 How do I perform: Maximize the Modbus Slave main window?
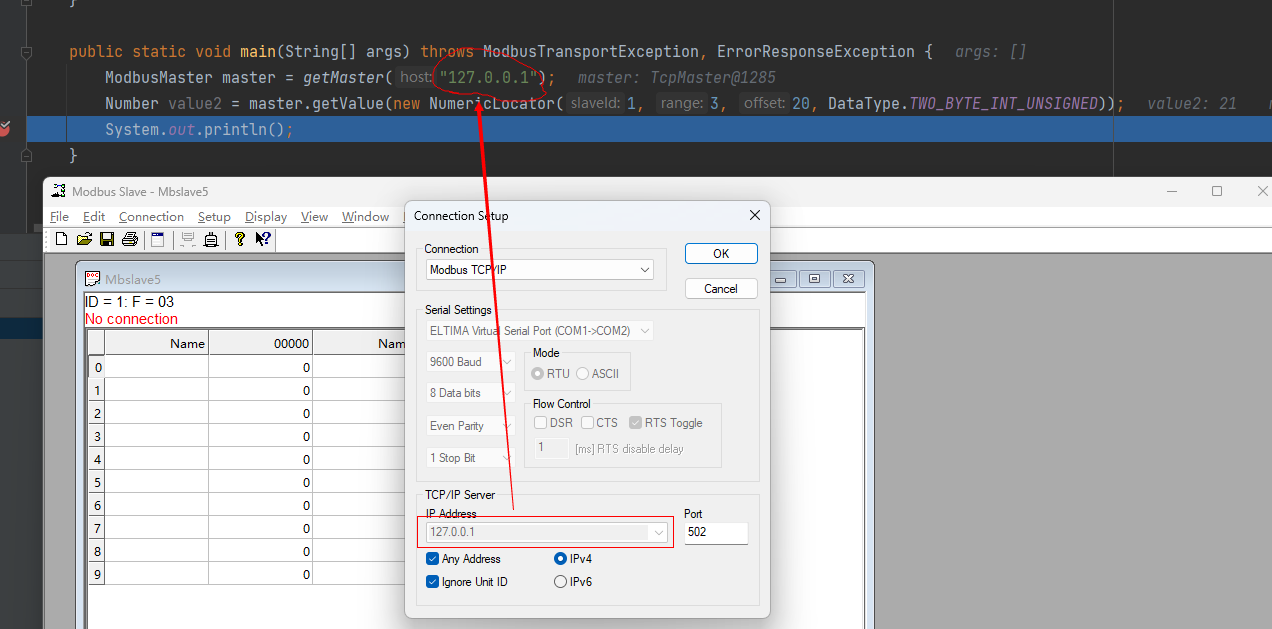click(x=1217, y=191)
